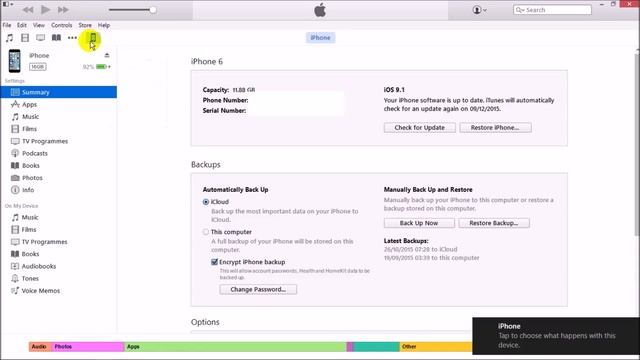Click the Audio storage segment
Viewport: 640px width, 360px height.
coord(40,347)
